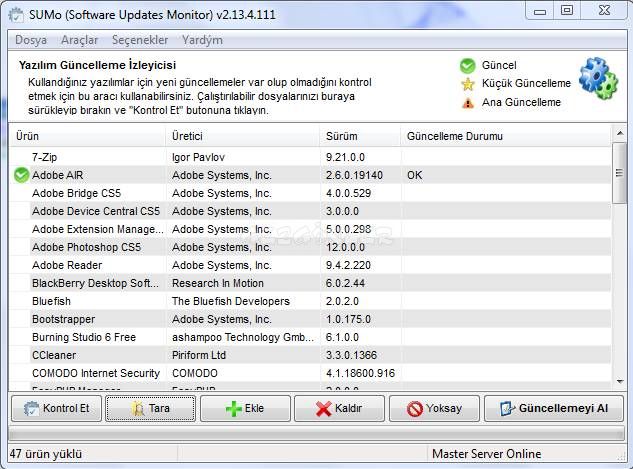Open the Yardým menu
This screenshot has height=469, width=633.
coord(202,40)
